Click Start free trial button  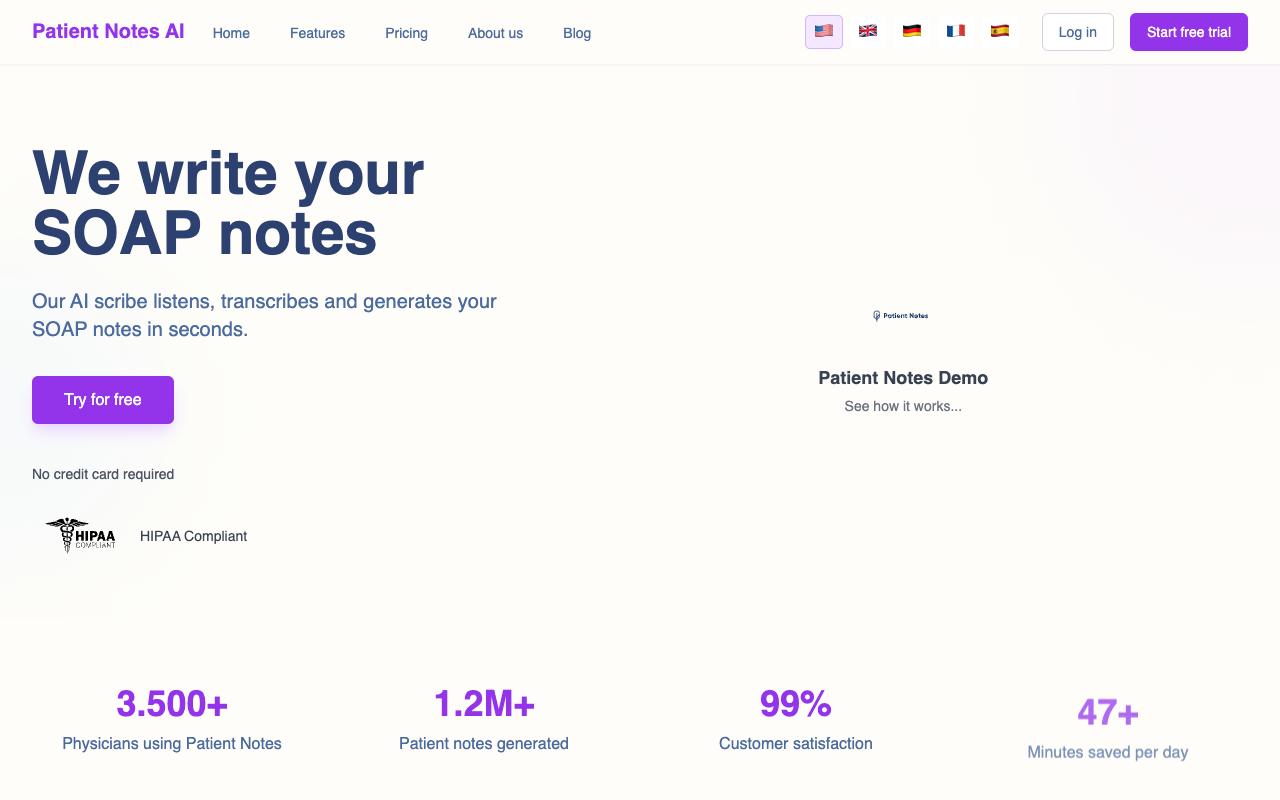(x=1189, y=32)
